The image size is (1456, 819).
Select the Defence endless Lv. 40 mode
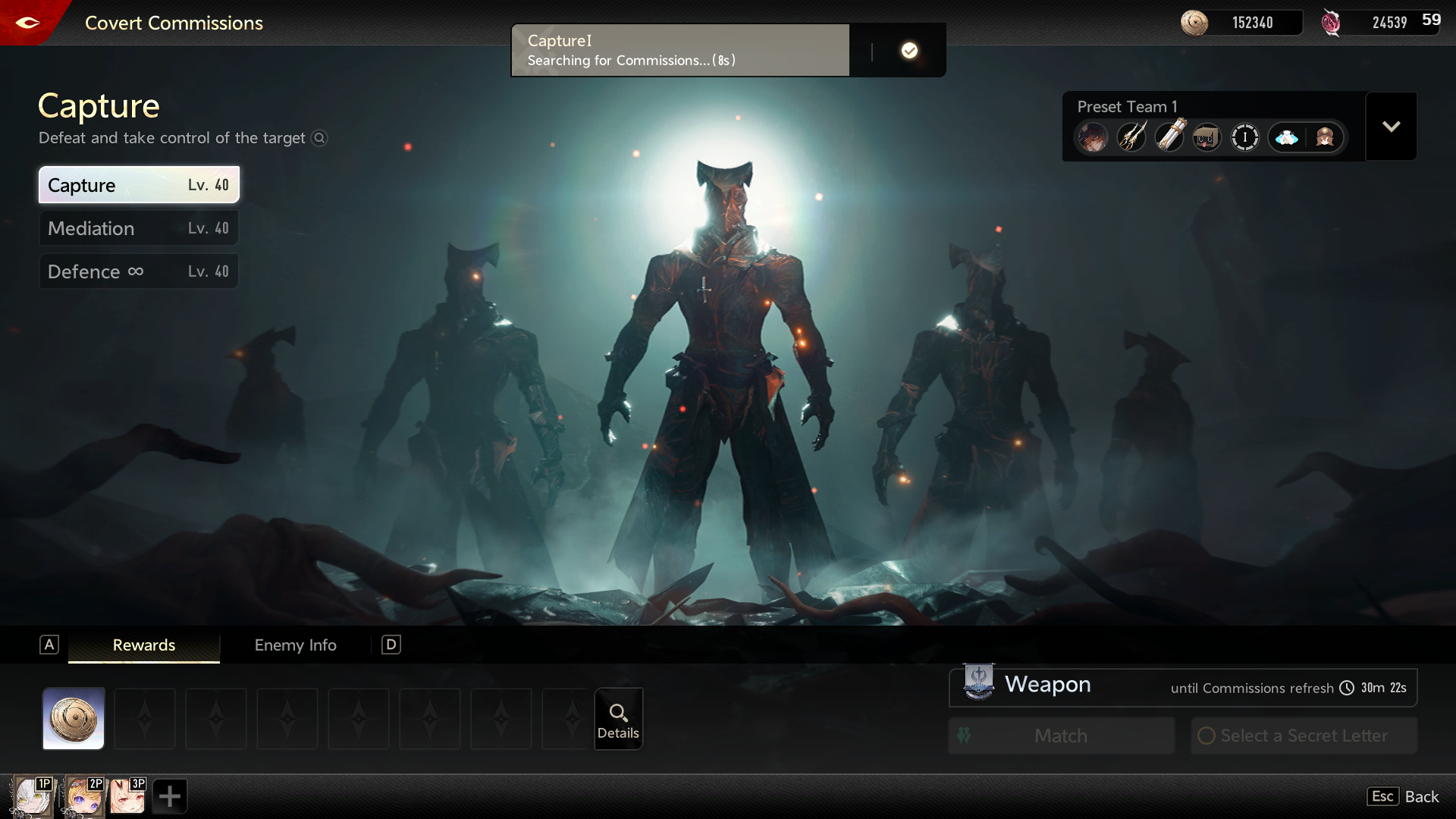tap(139, 271)
